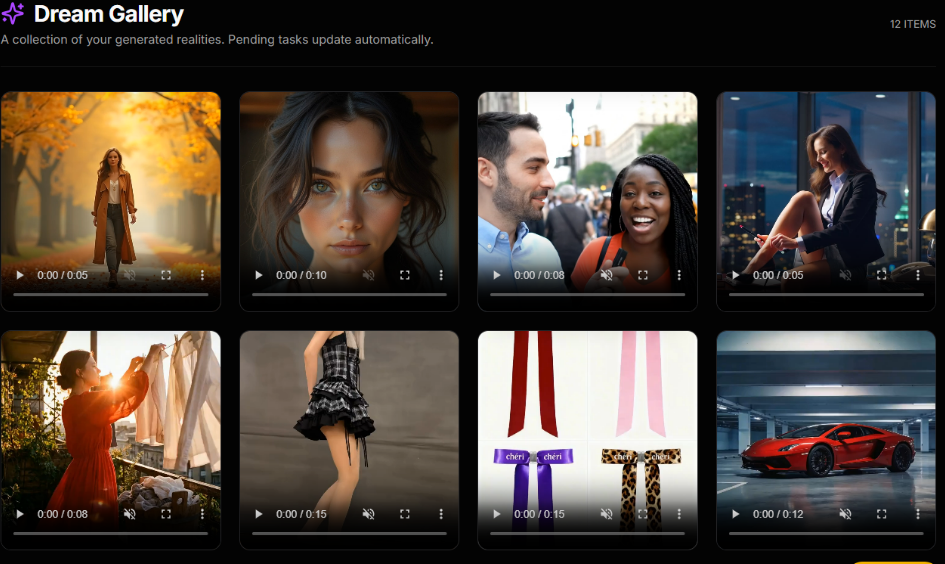Play the ribbon bows video

tap(497, 514)
